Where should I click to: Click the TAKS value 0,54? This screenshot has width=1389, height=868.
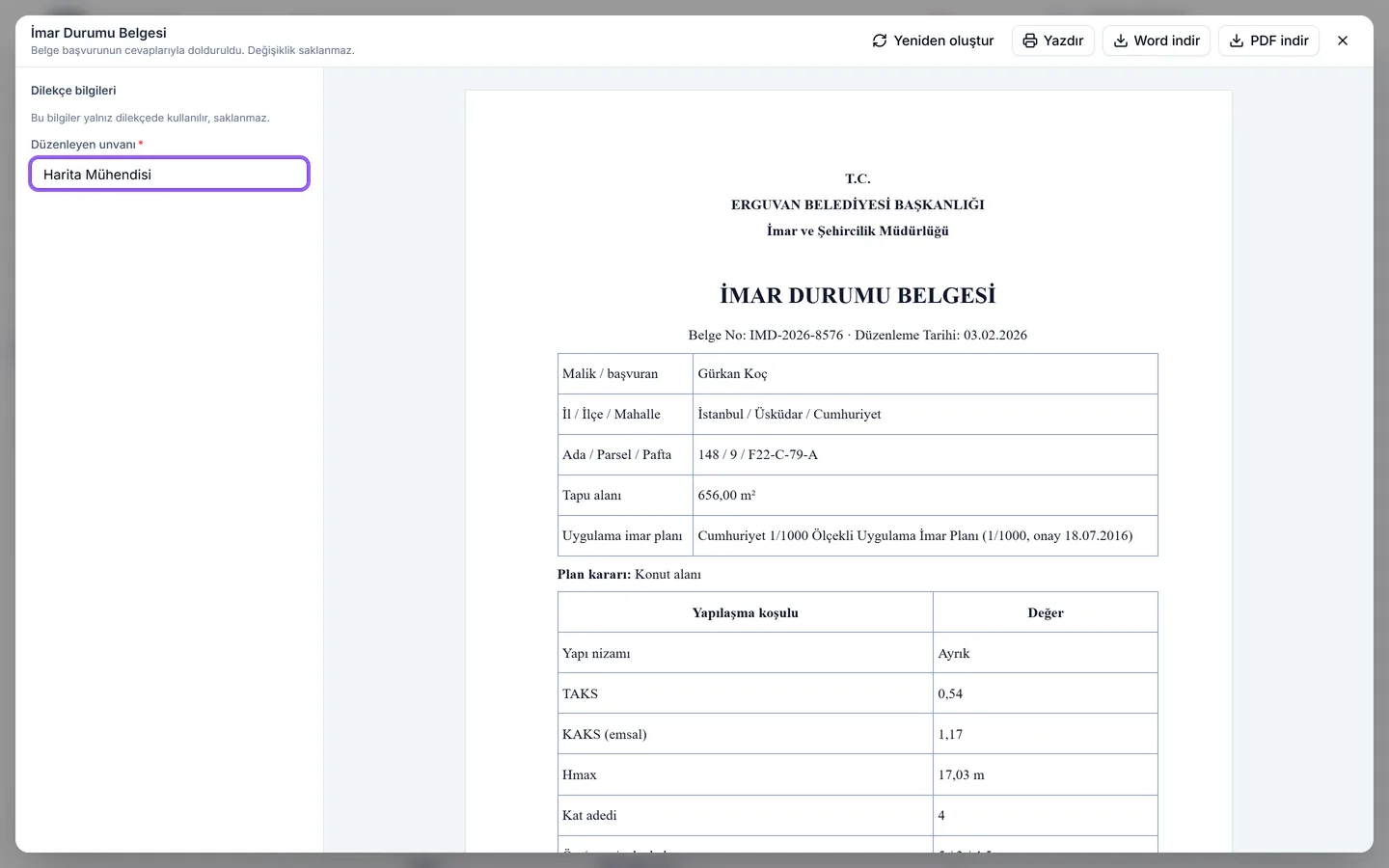click(x=950, y=694)
